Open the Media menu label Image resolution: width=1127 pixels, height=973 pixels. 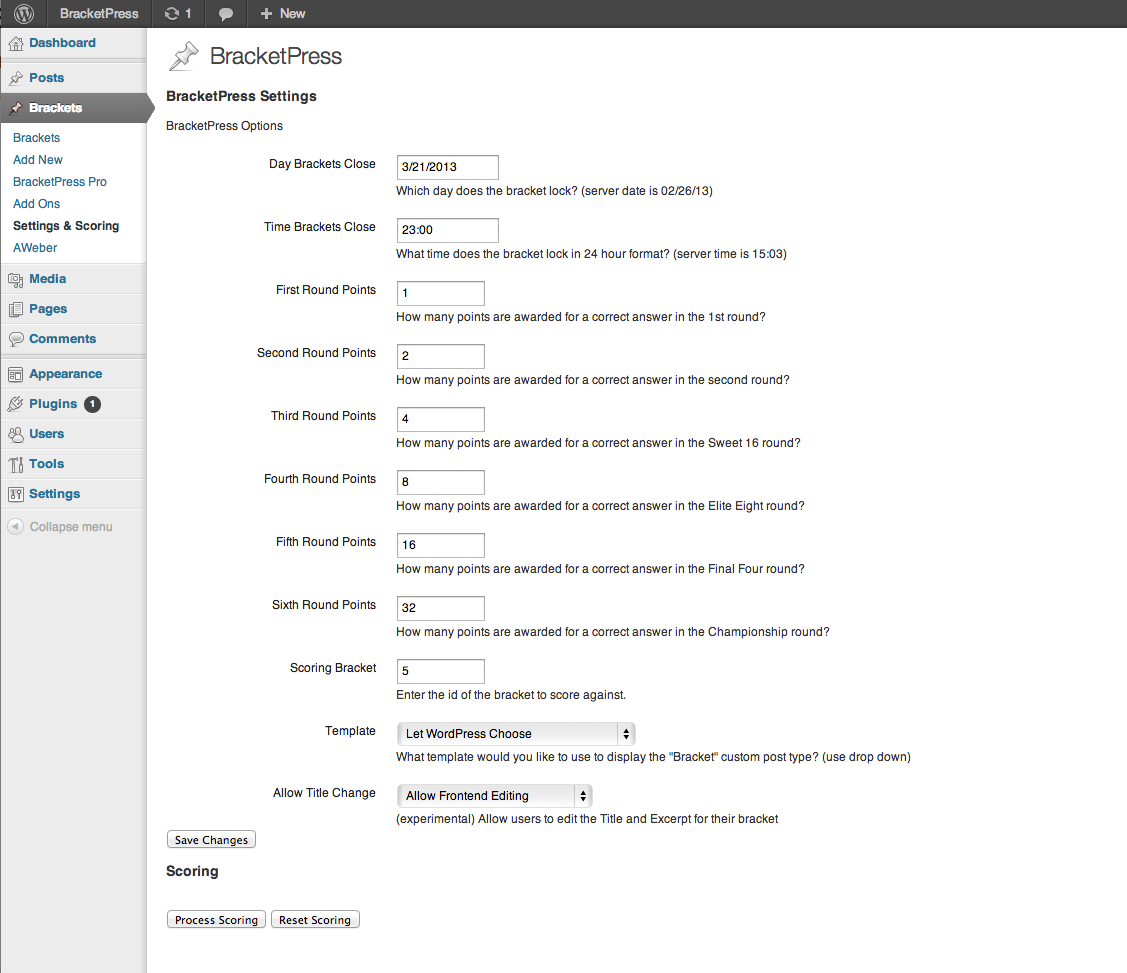47,279
